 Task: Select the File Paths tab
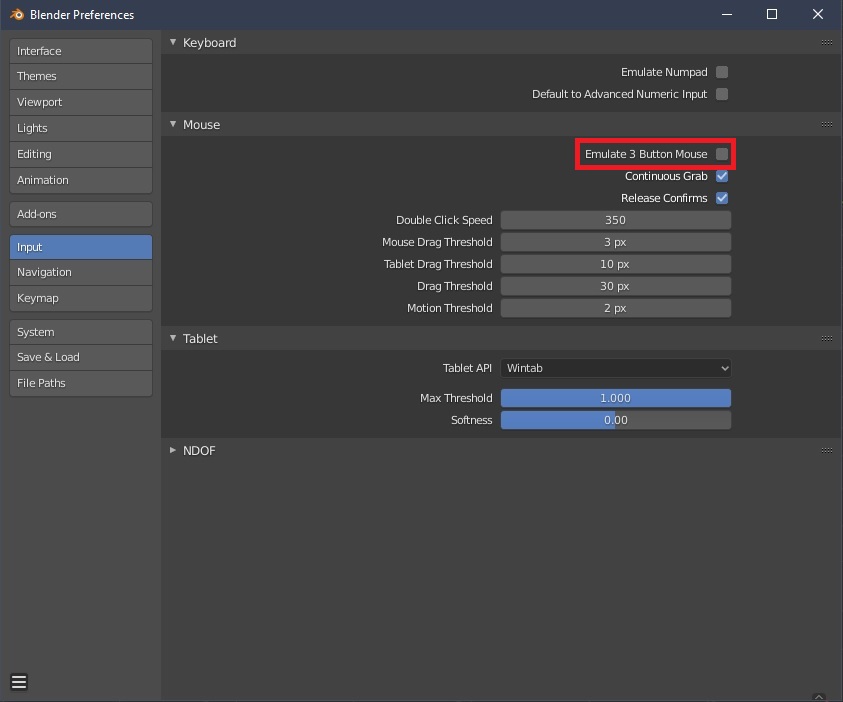pyautogui.click(x=81, y=383)
